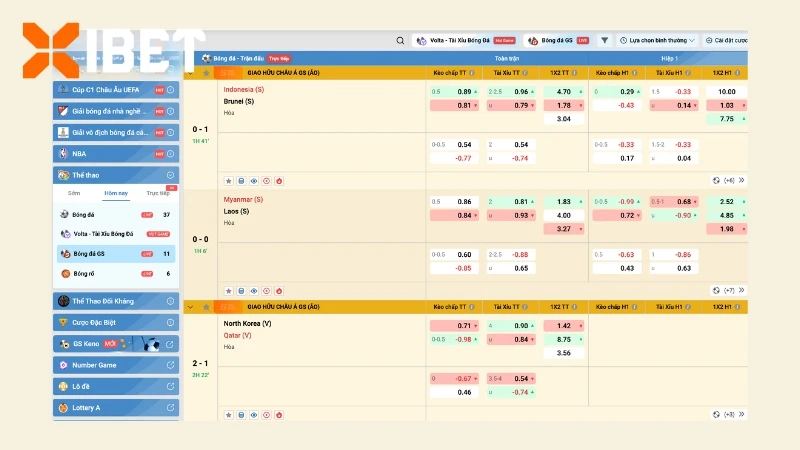
Task: Open statistics icon for Indonesia vs Brunei
Action: coord(241,181)
